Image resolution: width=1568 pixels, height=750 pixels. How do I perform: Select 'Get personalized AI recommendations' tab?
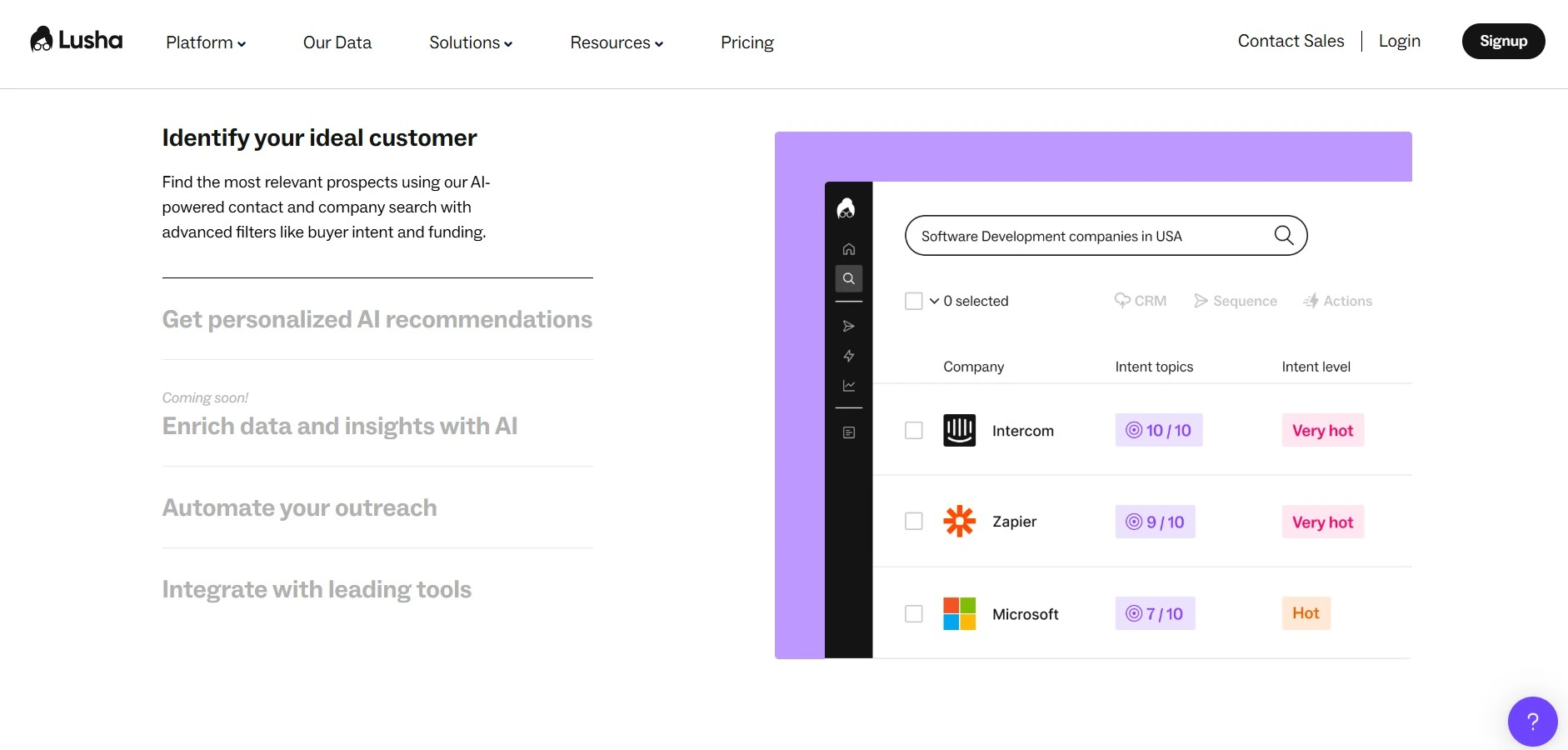pos(377,319)
